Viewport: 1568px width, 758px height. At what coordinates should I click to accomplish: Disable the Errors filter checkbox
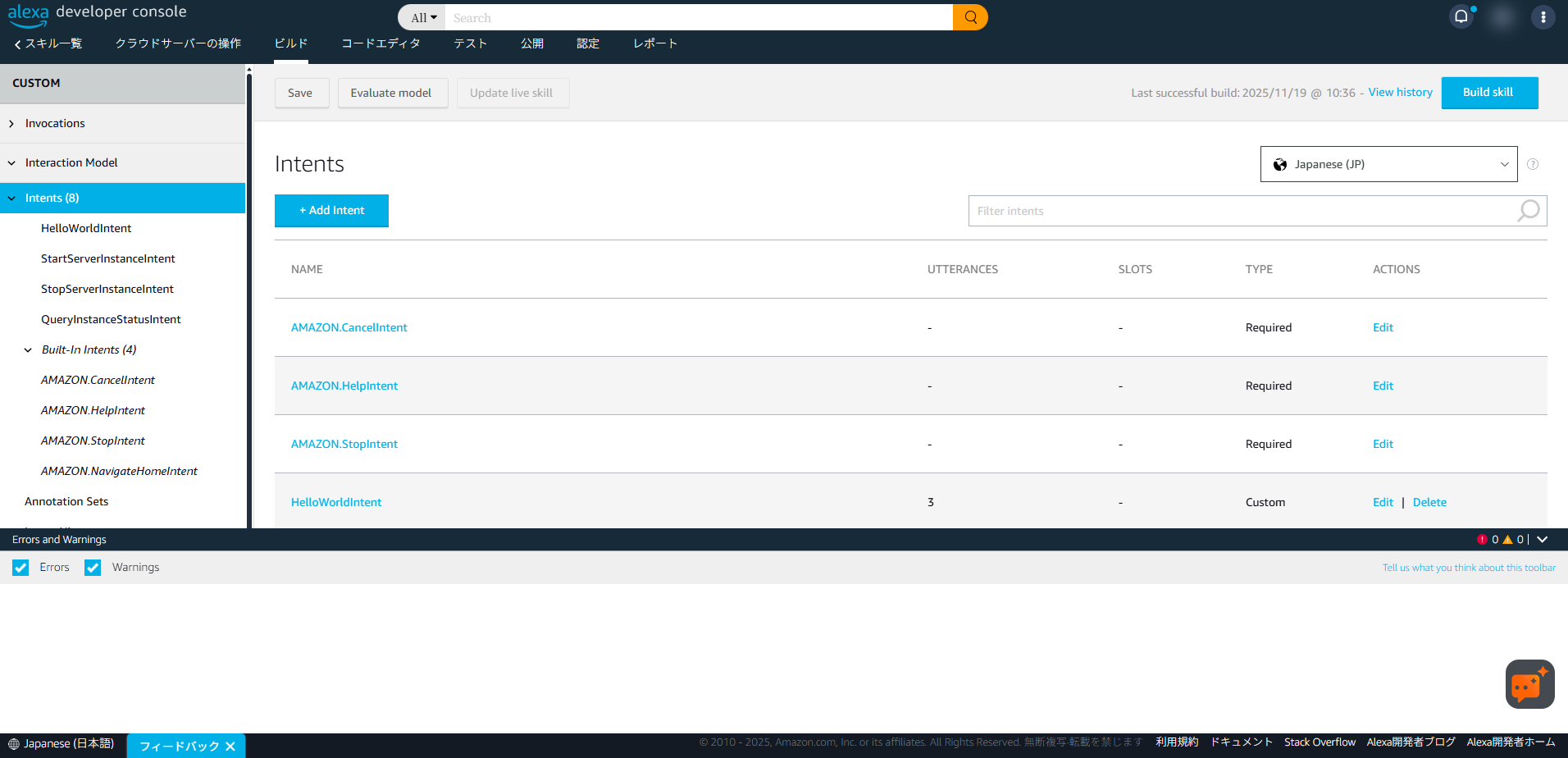click(x=21, y=567)
